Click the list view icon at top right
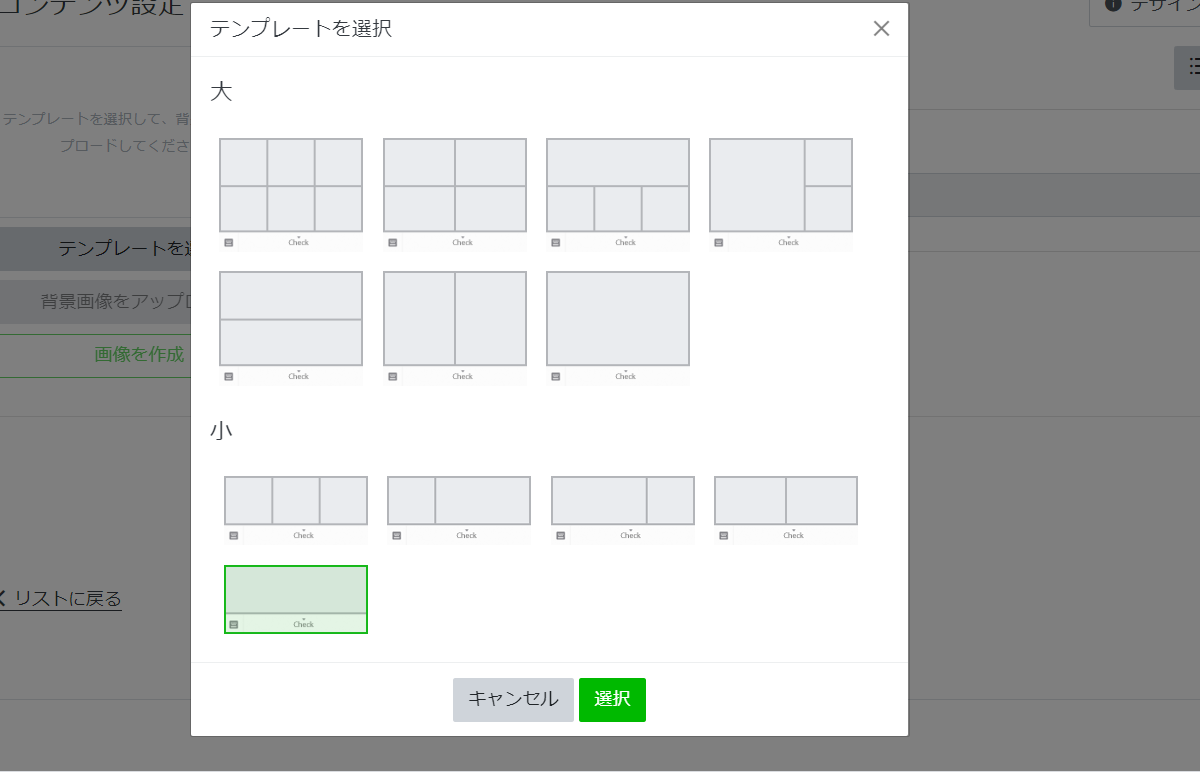The image size is (1200, 772). 1192,66
